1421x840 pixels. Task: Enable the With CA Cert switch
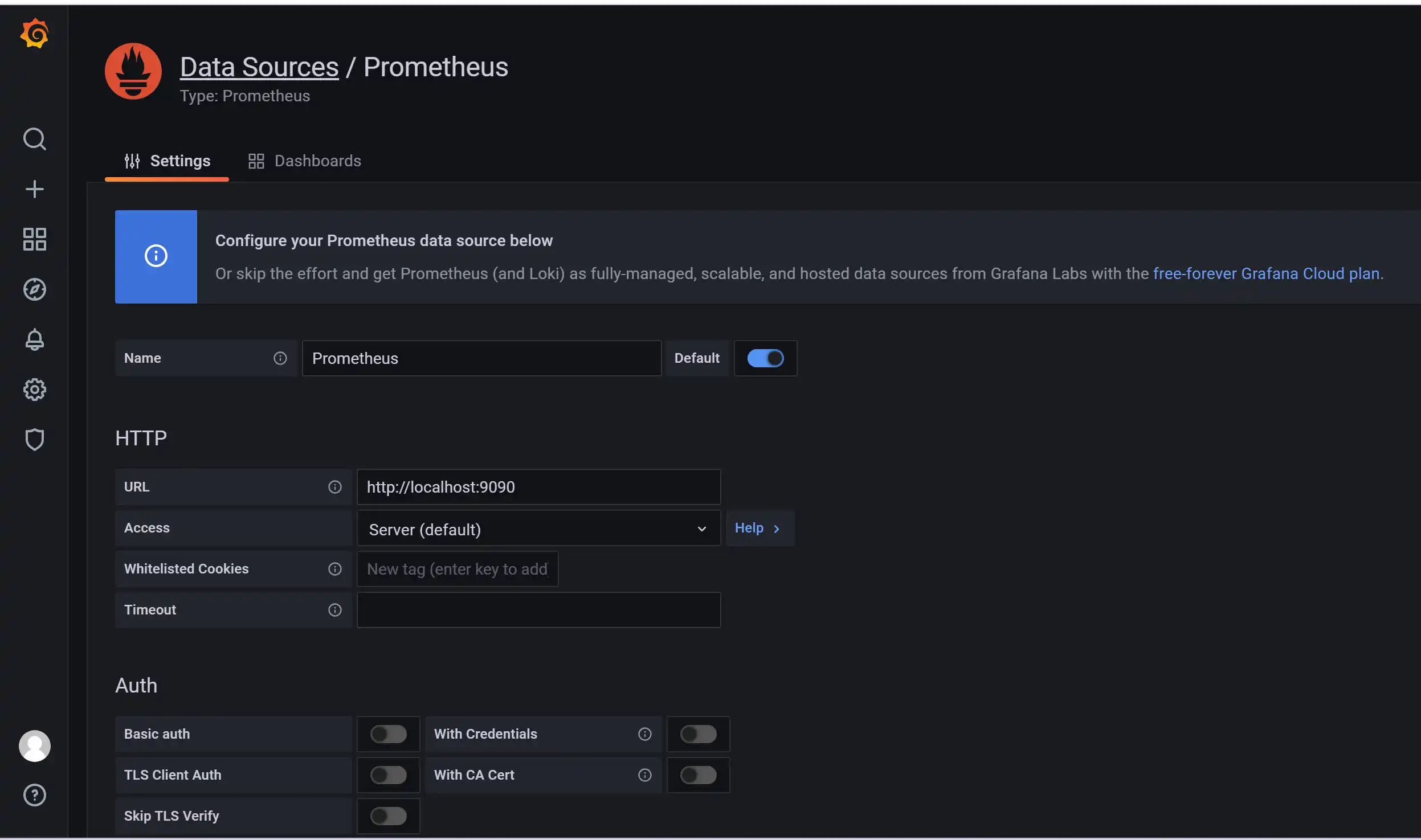point(698,775)
